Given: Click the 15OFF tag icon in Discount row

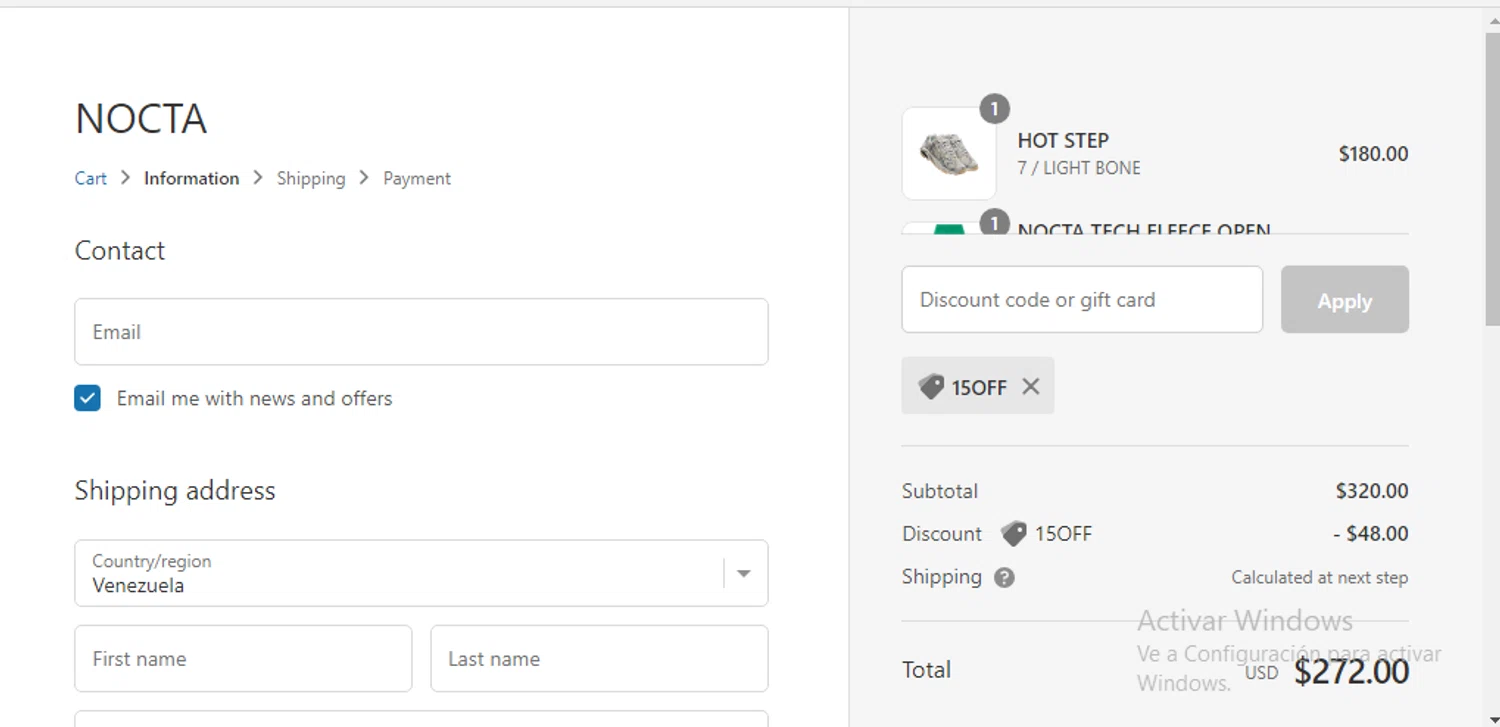Looking at the screenshot, I should click(x=1014, y=534).
